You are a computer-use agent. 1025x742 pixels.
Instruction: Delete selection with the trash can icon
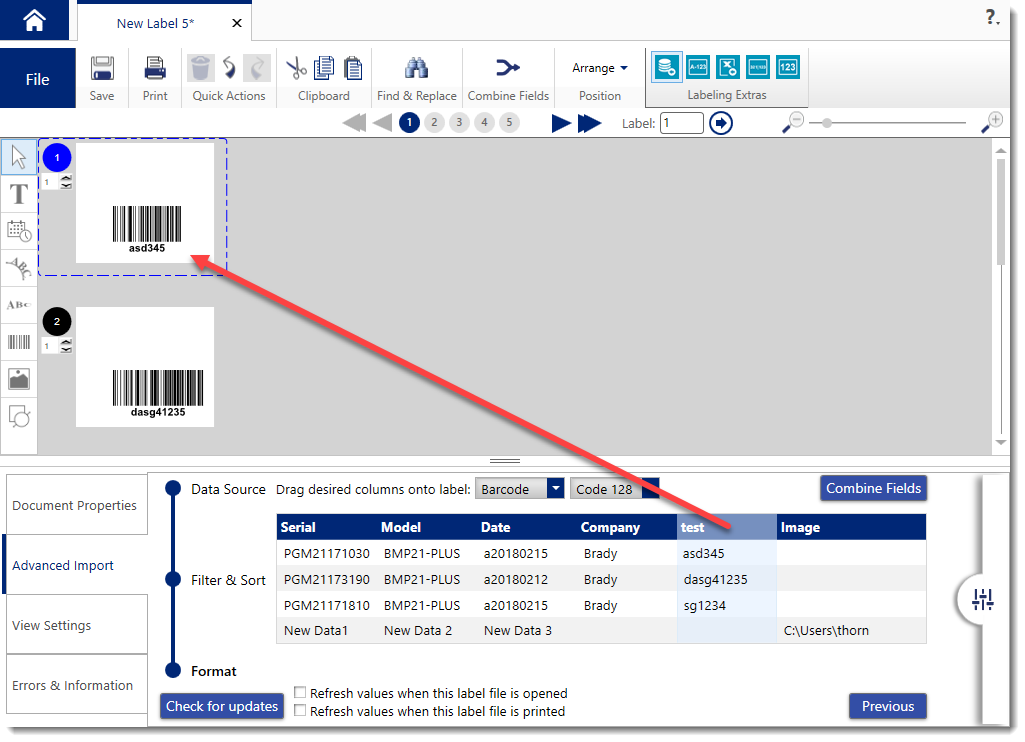[201, 68]
